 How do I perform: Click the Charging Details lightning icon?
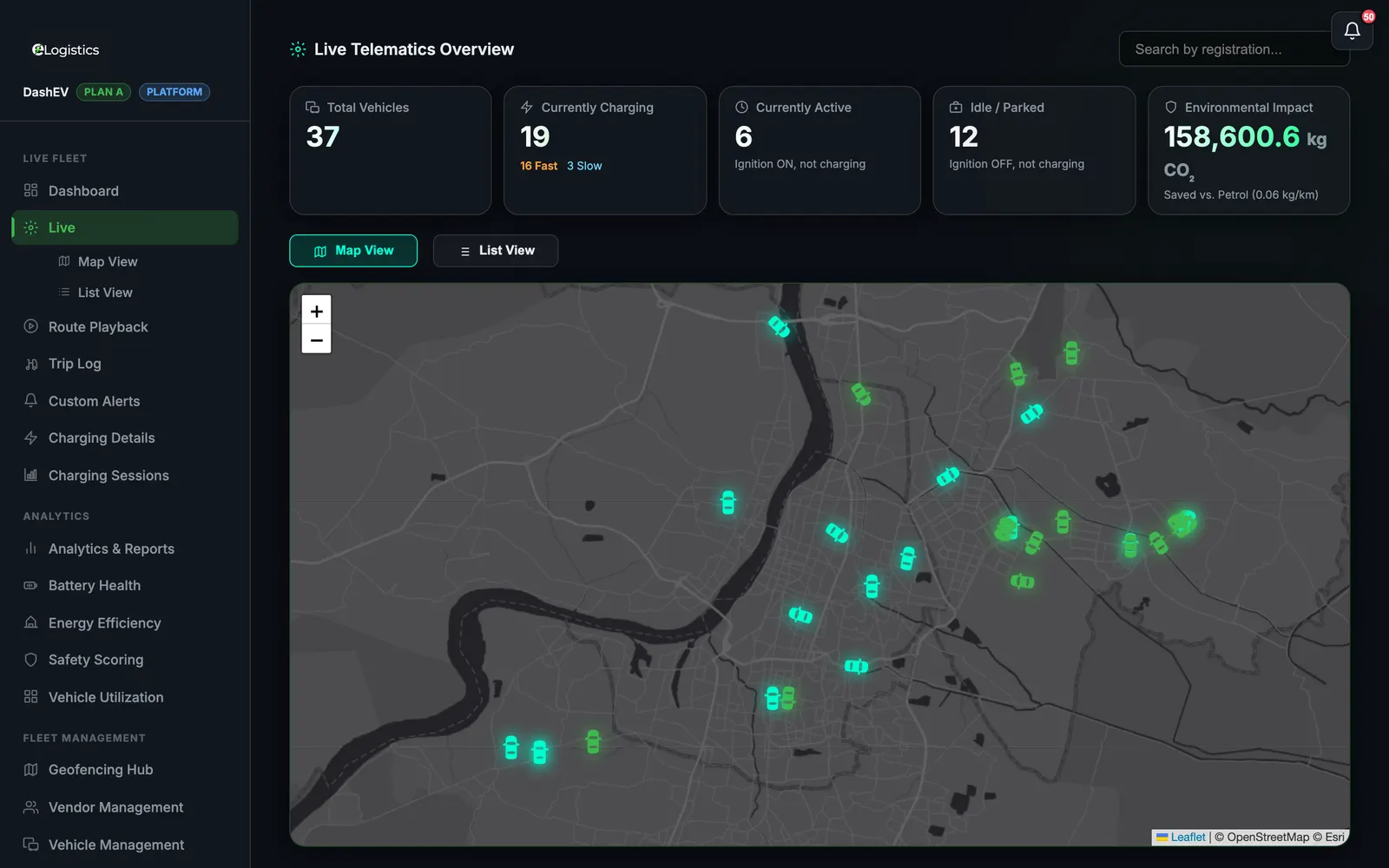pos(30,437)
